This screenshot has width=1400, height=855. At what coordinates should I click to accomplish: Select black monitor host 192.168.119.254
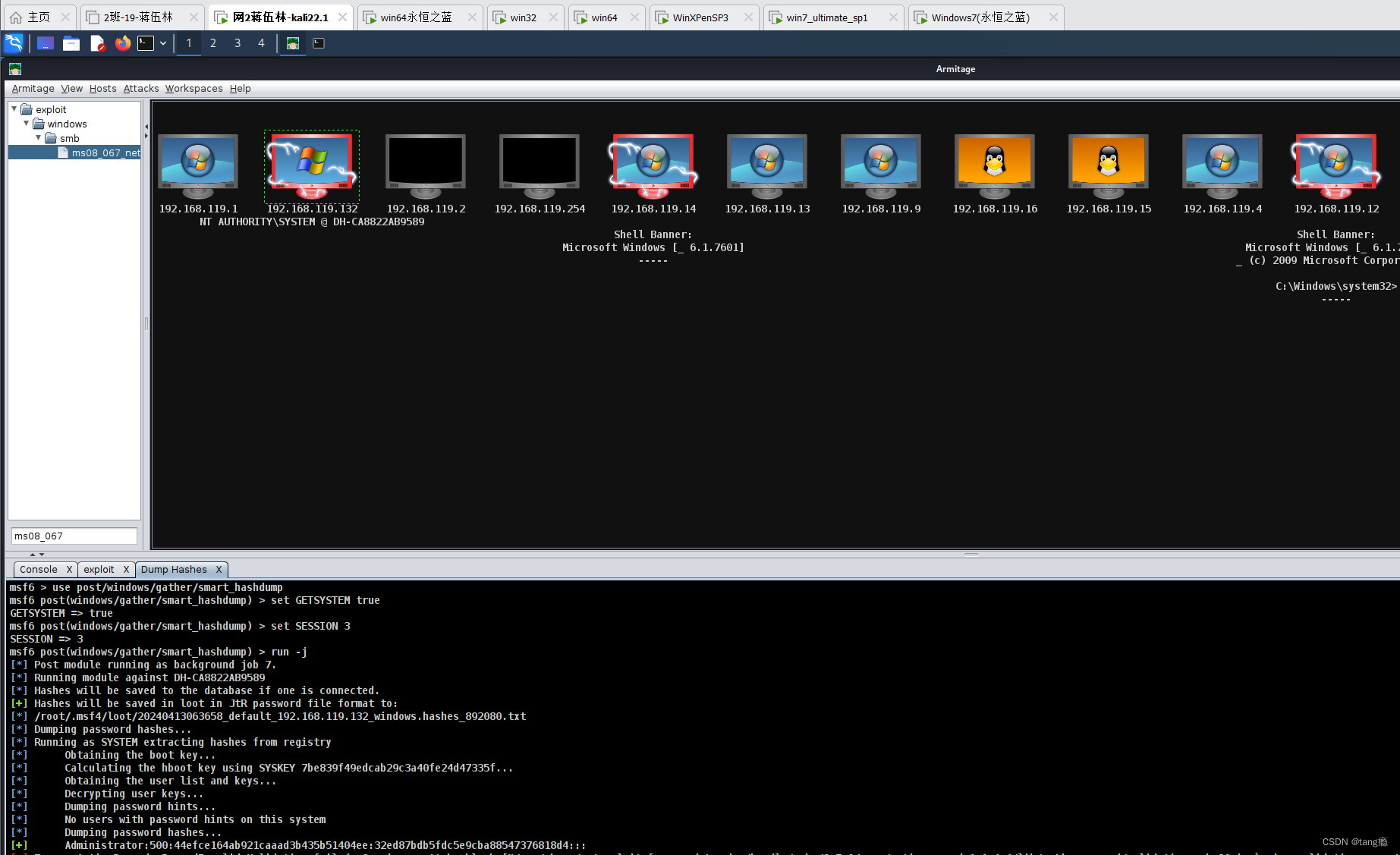point(540,166)
